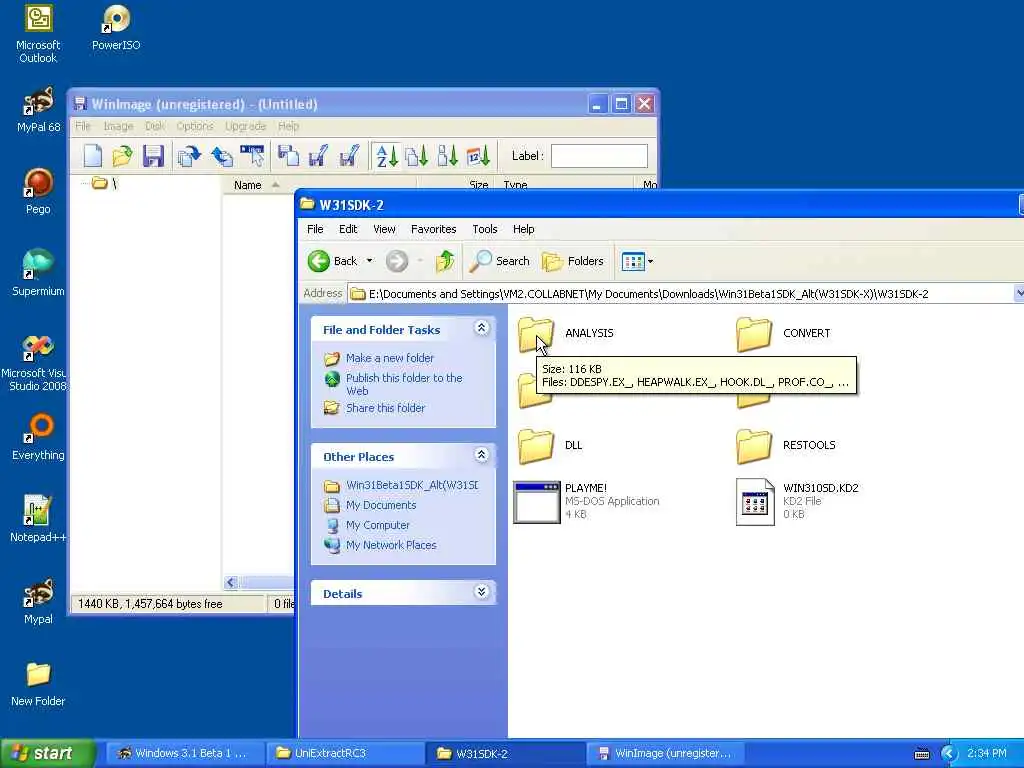Viewport: 1024px width, 768px height.
Task: Open Win31Beta1SDK_Alt parent folder link
Action: click(x=411, y=485)
